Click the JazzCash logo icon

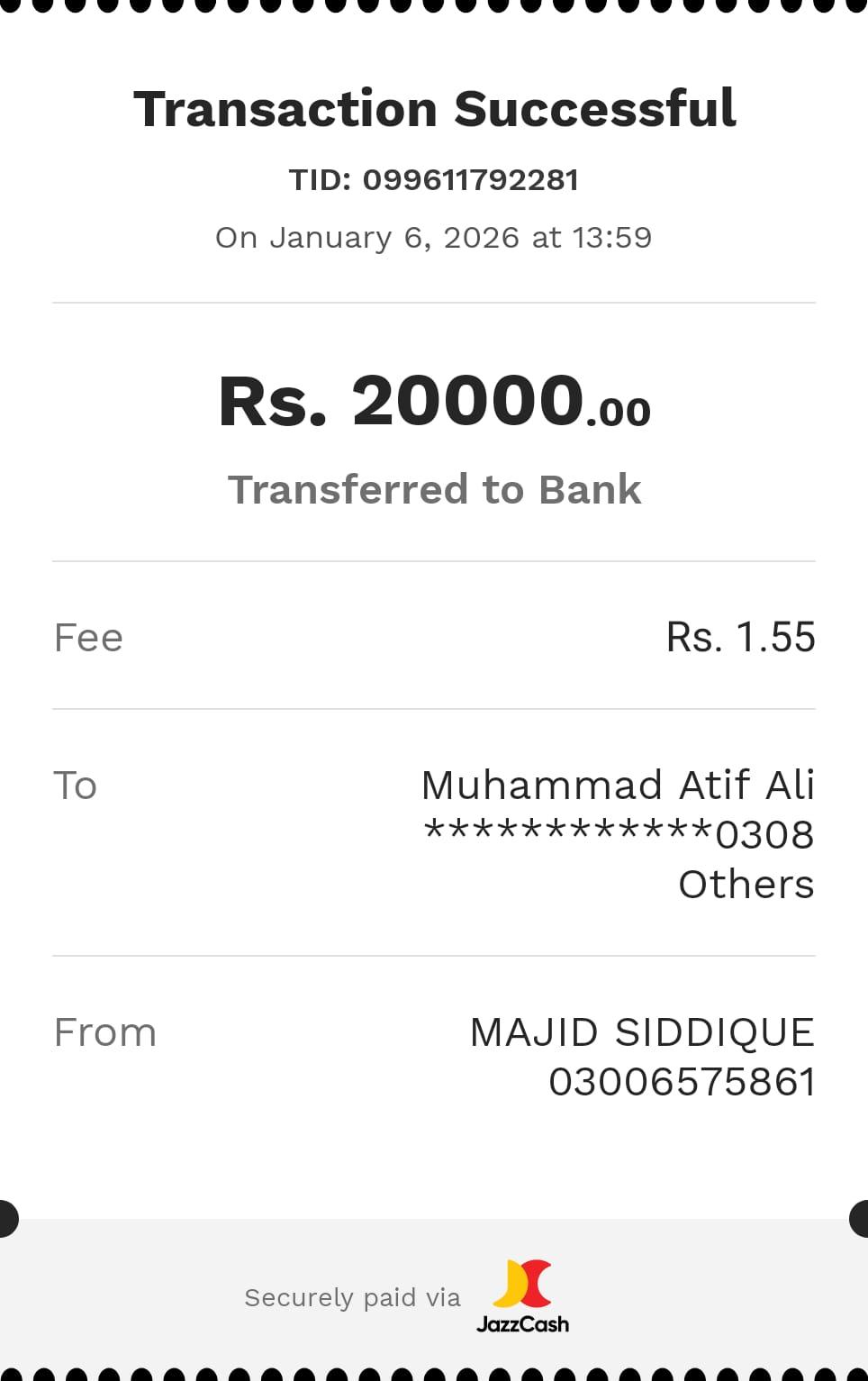[522, 1283]
